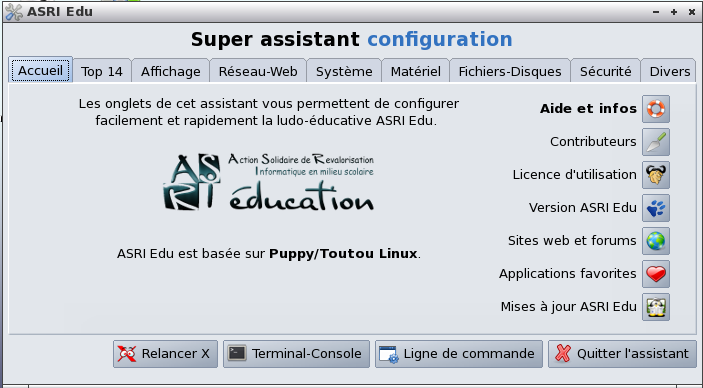The image size is (703, 388).
Task: Click the 'Licence d'utilisation' label
Action: 575,174
